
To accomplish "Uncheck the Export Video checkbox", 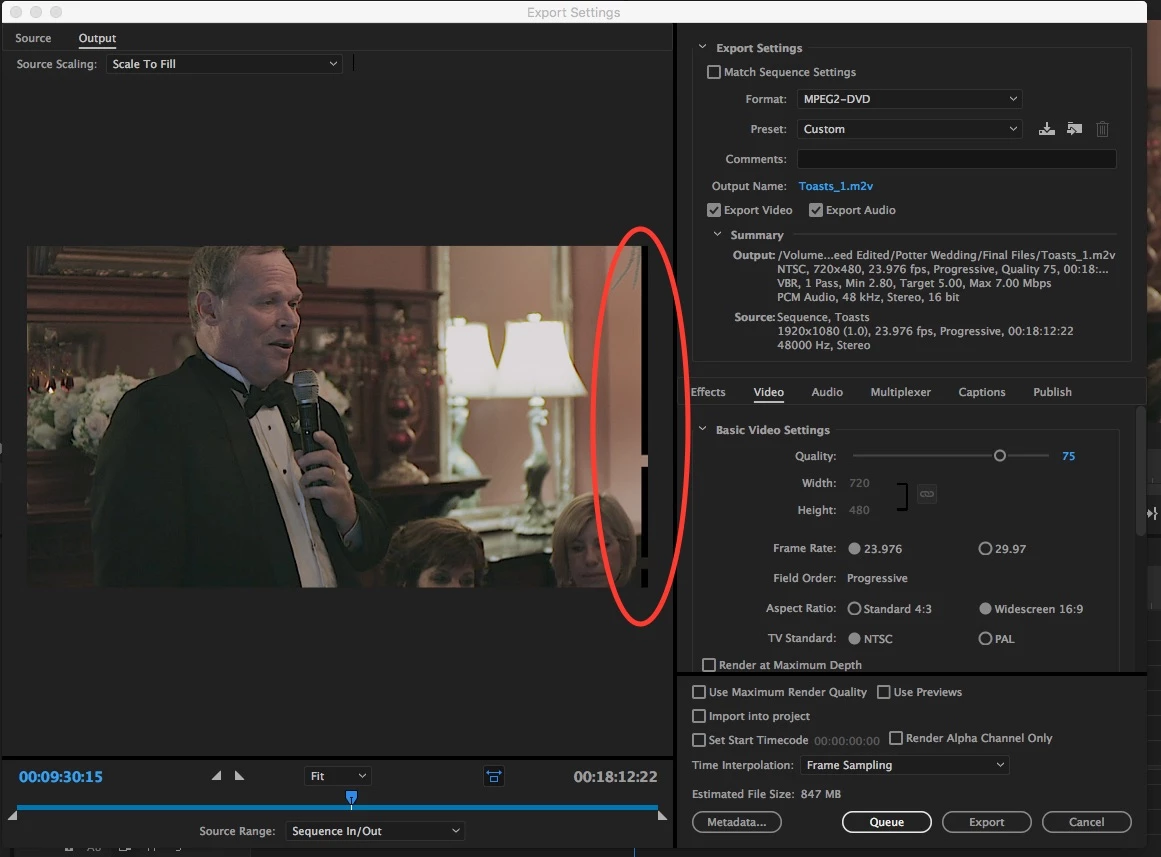I will point(714,210).
